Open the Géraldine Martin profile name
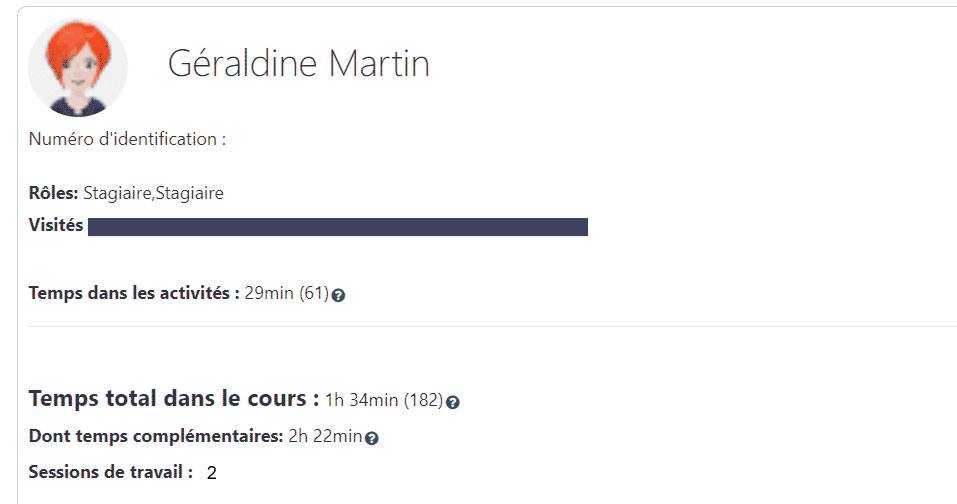 298,64
